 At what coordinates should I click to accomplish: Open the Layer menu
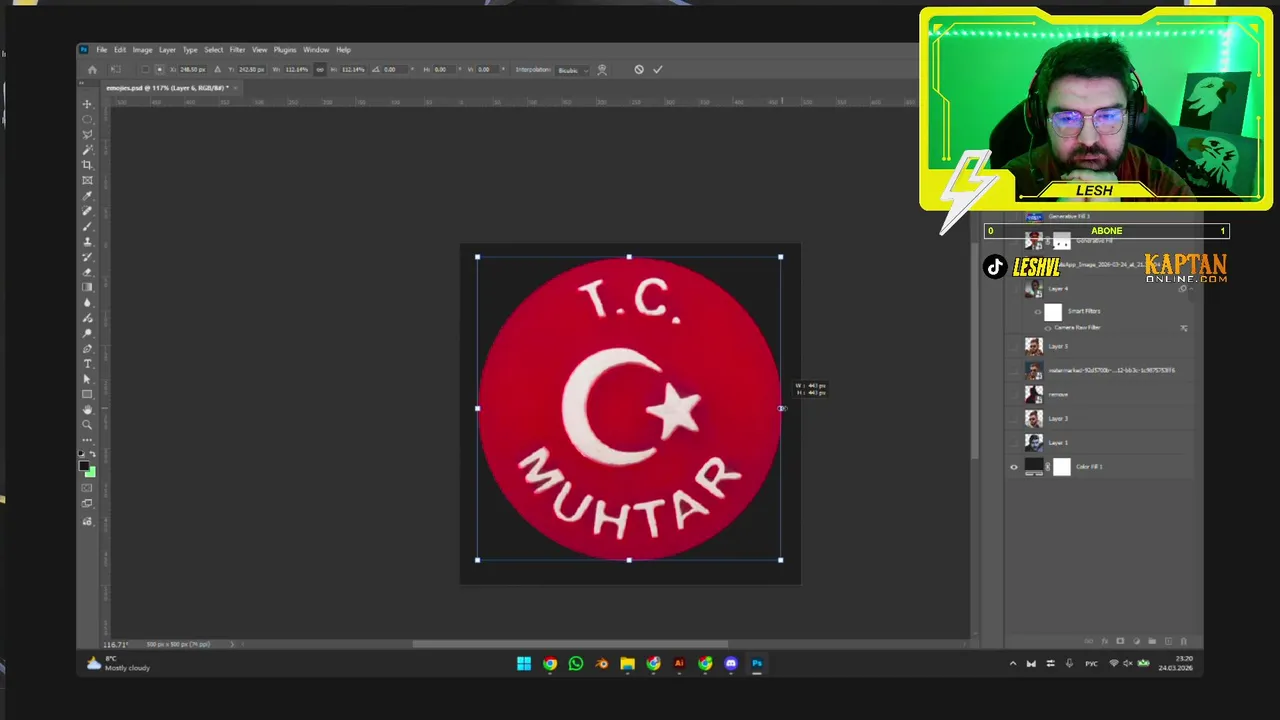click(167, 50)
